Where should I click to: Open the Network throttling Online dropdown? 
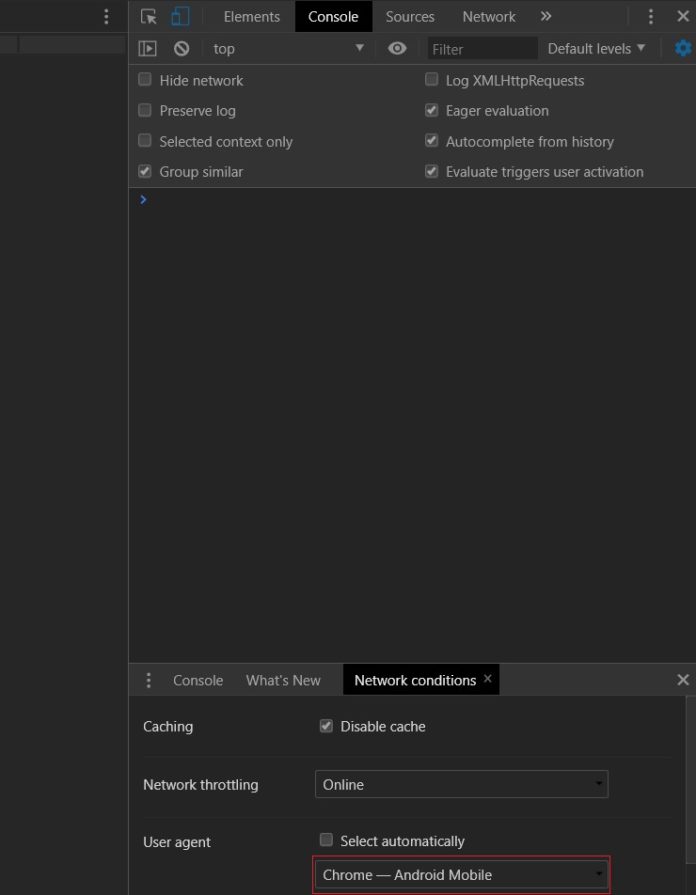pos(461,785)
